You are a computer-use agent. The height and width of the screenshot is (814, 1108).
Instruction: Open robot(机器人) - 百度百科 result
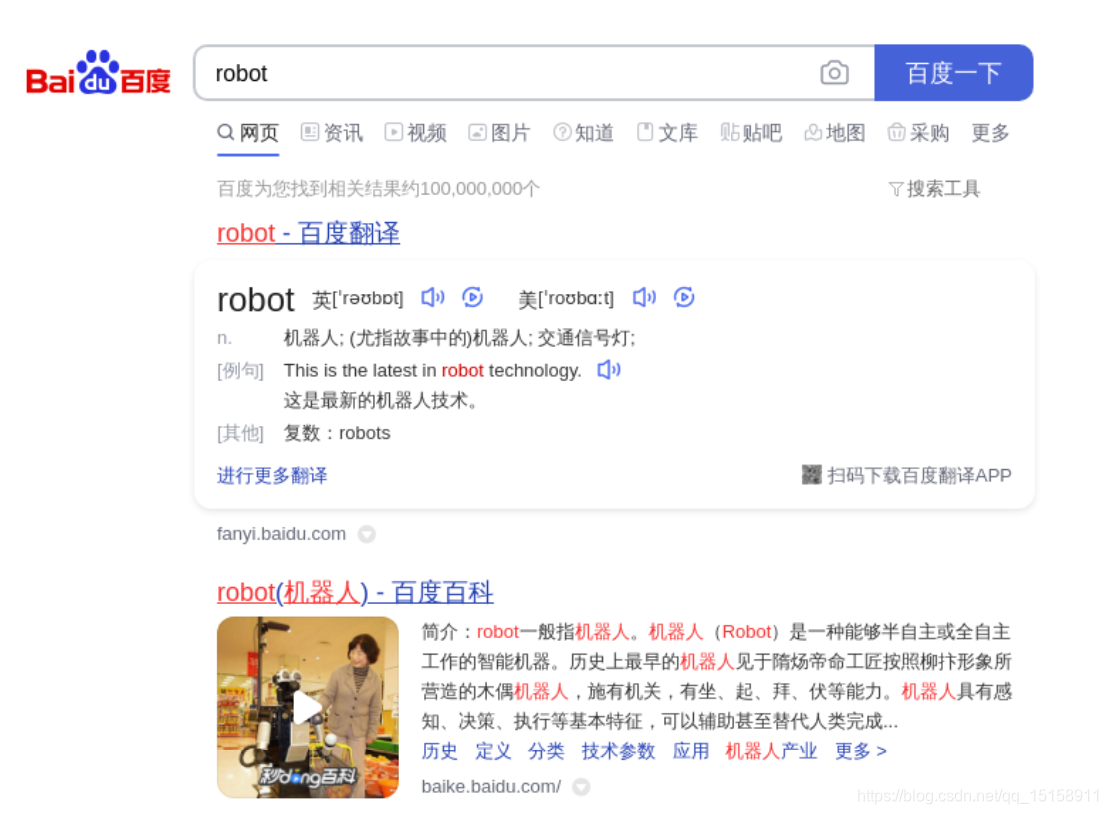[355, 592]
